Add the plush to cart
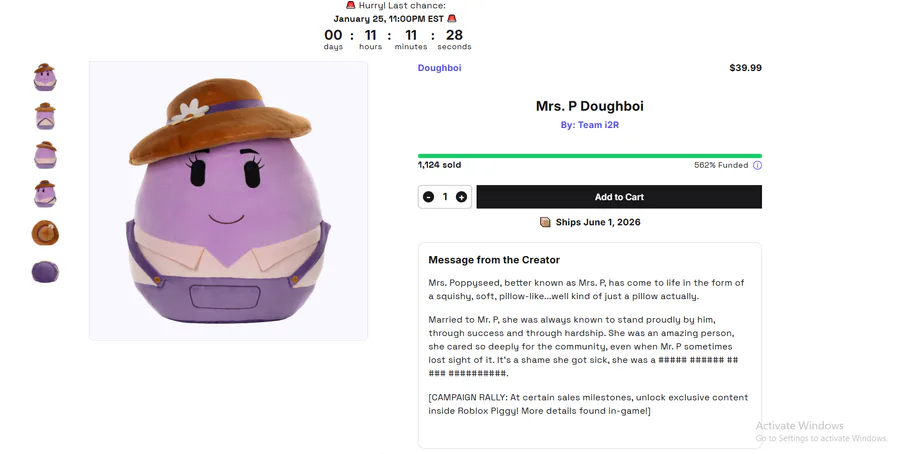This screenshot has width=900, height=454. 619,197
